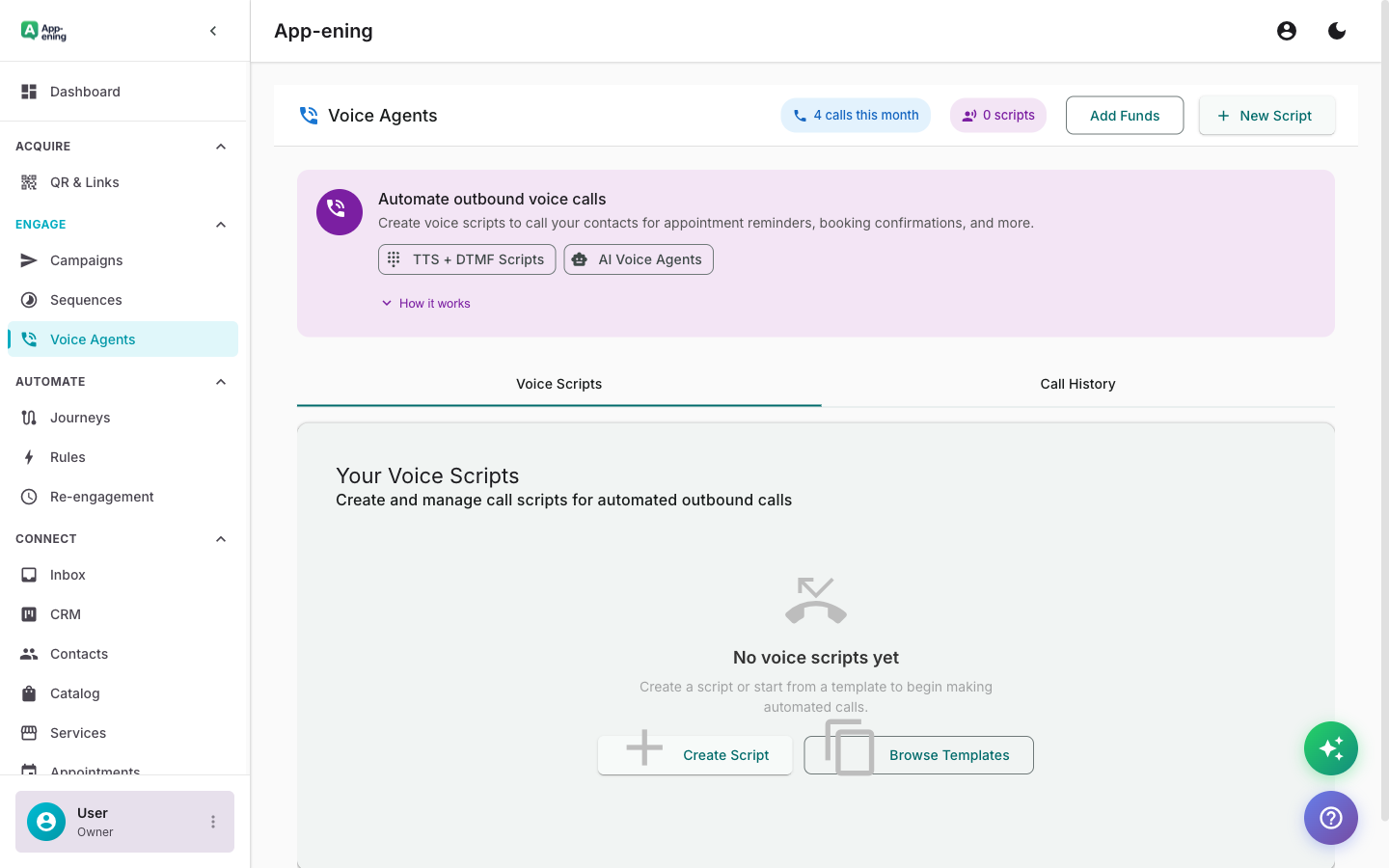Collapse the sidebar with the chevron
Image resolution: width=1389 pixels, height=868 pixels.
click(x=213, y=30)
